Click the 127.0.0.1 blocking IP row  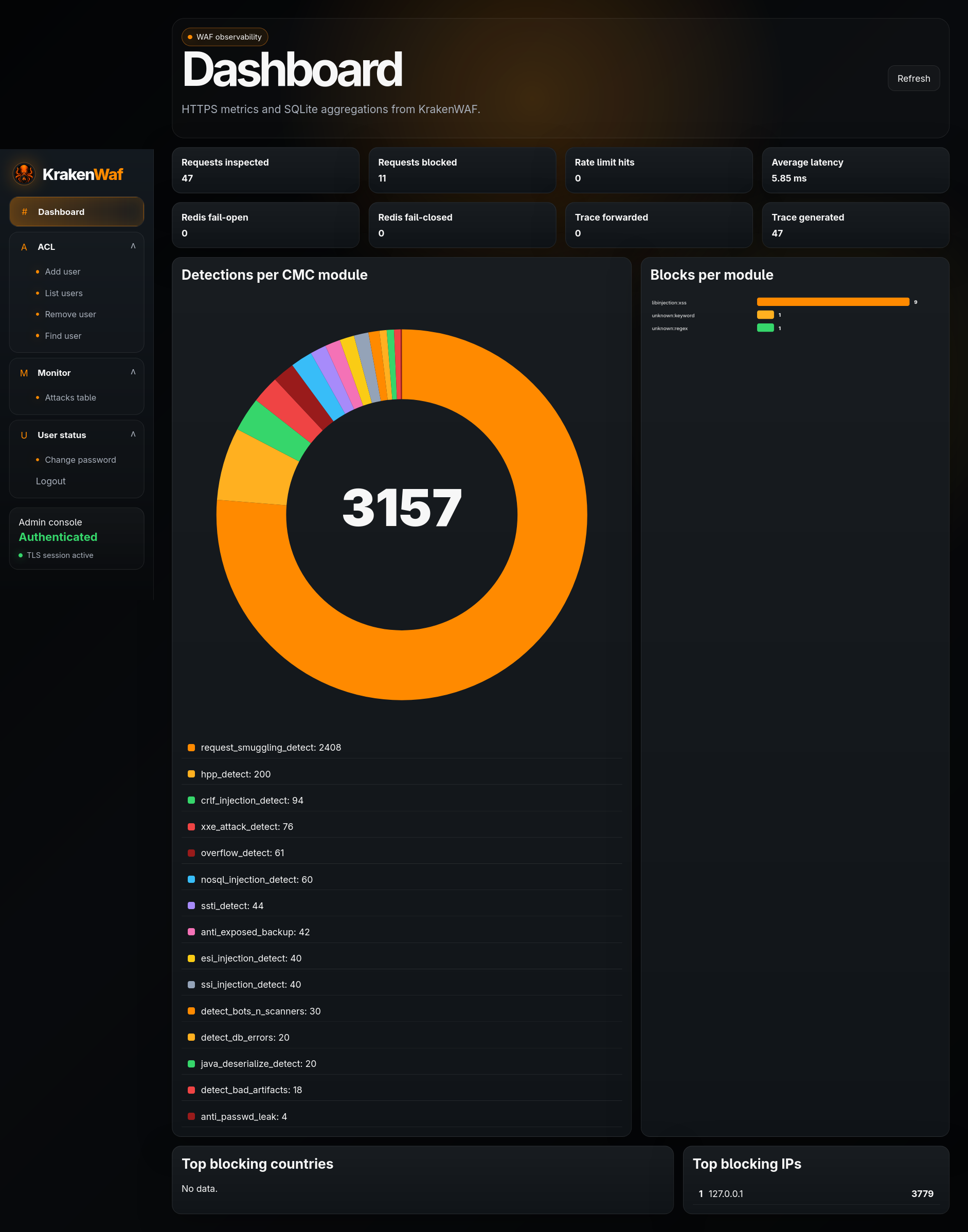click(816, 1193)
